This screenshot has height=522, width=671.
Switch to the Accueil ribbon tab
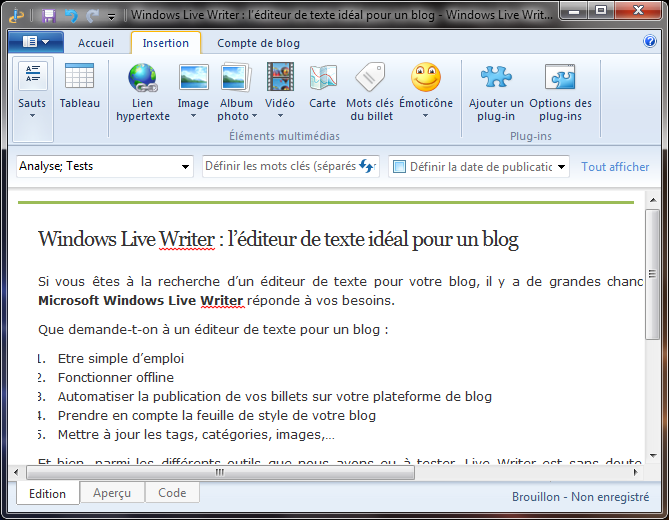point(96,43)
